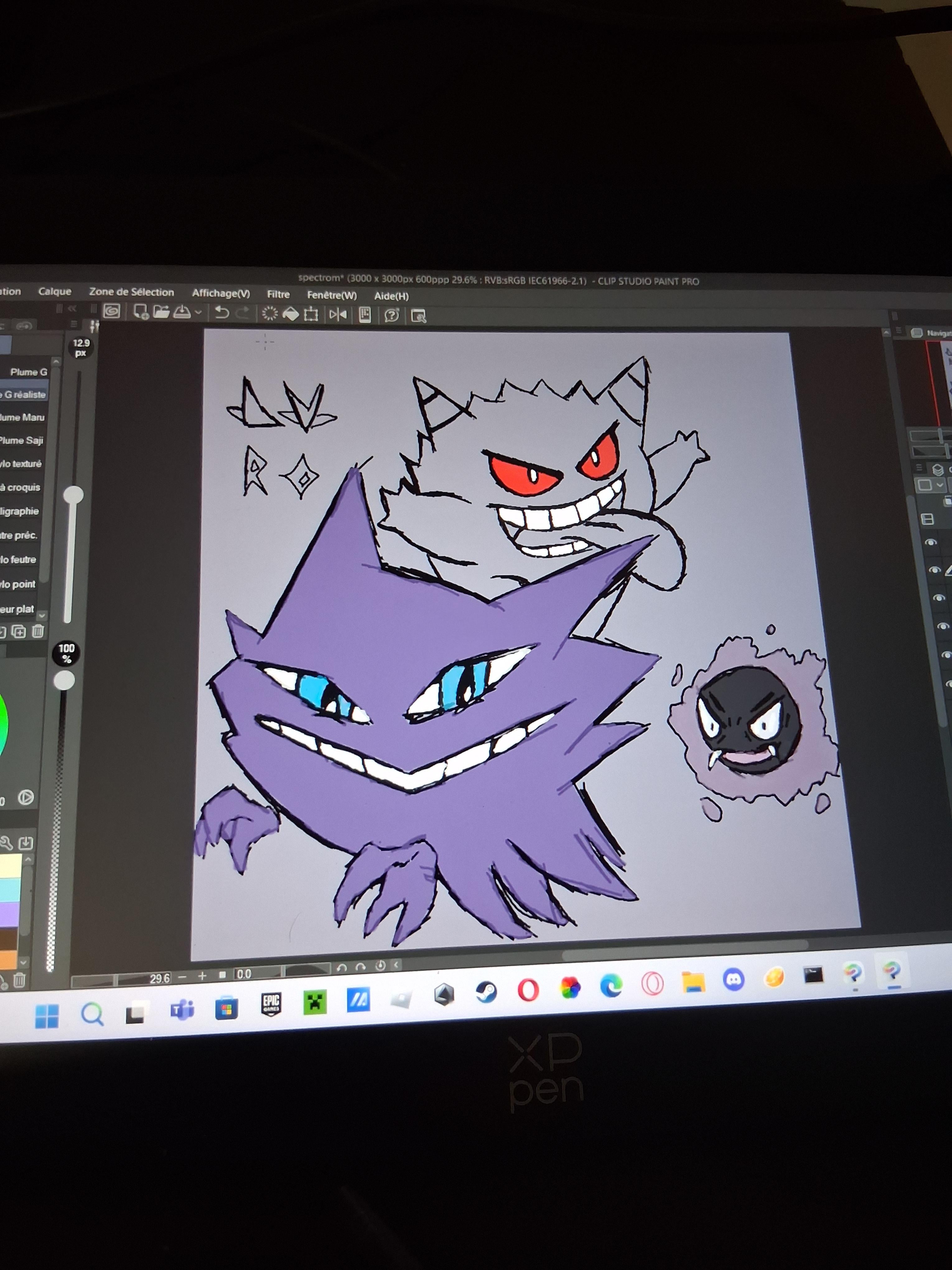Click the Open file folder icon

(x=161, y=312)
